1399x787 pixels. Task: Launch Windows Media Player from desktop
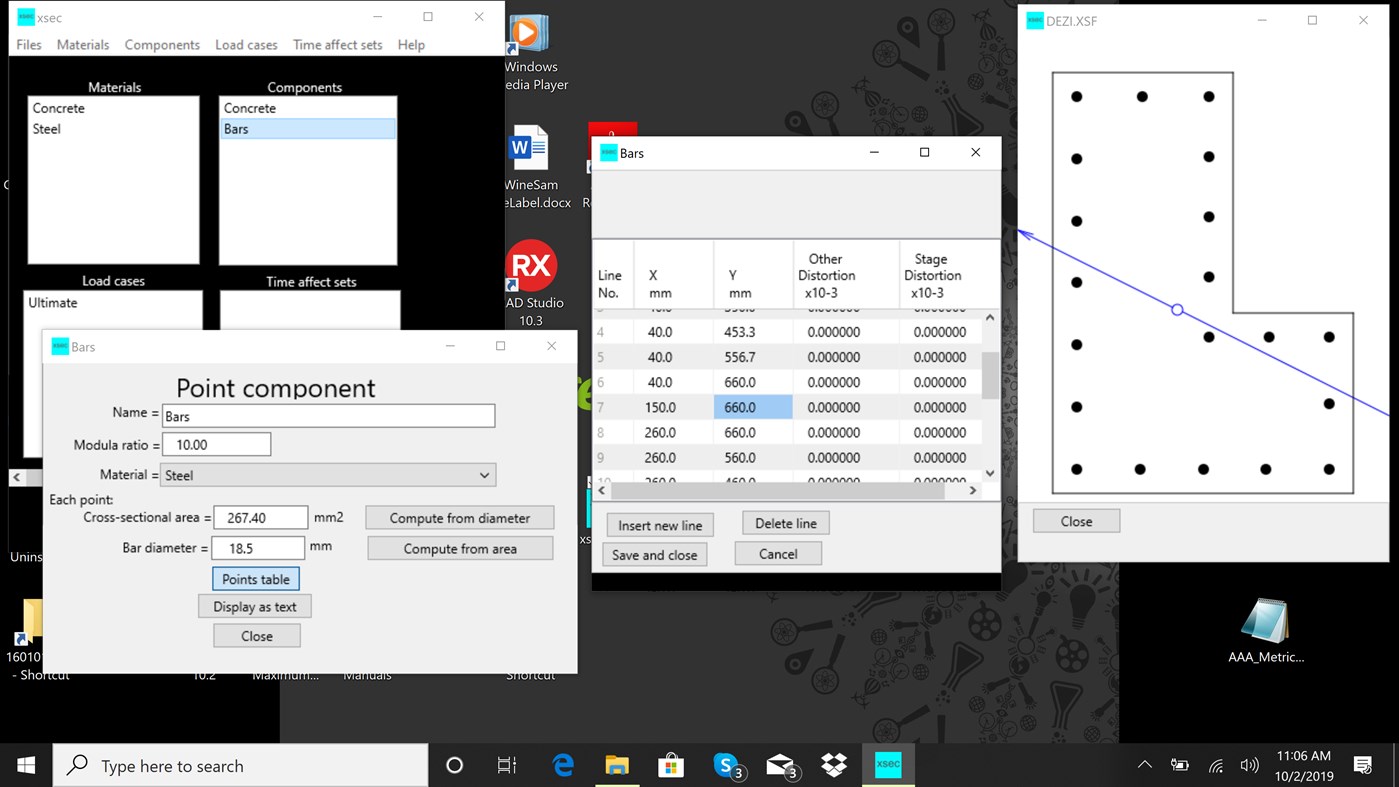(x=529, y=30)
